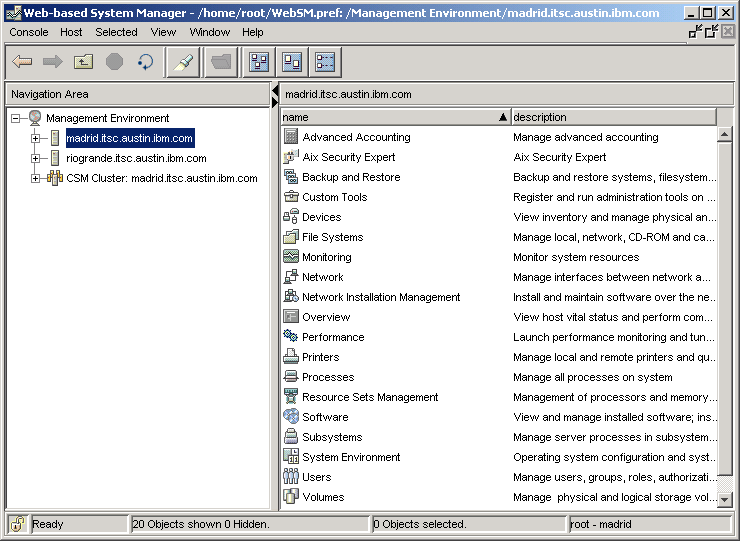This screenshot has width=740, height=541.
Task: Expand the riogrande.itsc.austin.ibm.com tree node
Action: [x=35, y=158]
